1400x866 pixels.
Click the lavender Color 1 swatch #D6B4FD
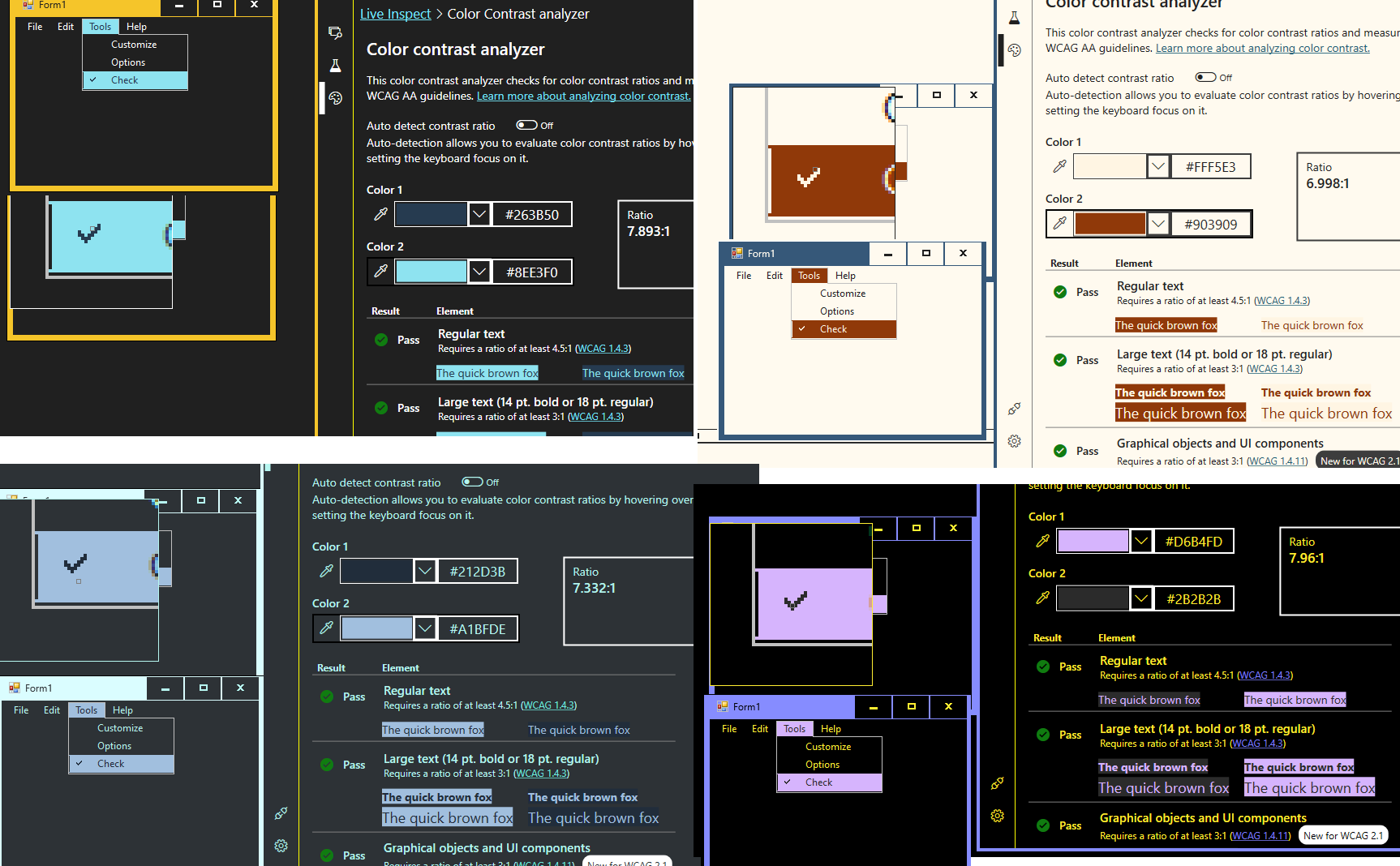coord(1093,541)
